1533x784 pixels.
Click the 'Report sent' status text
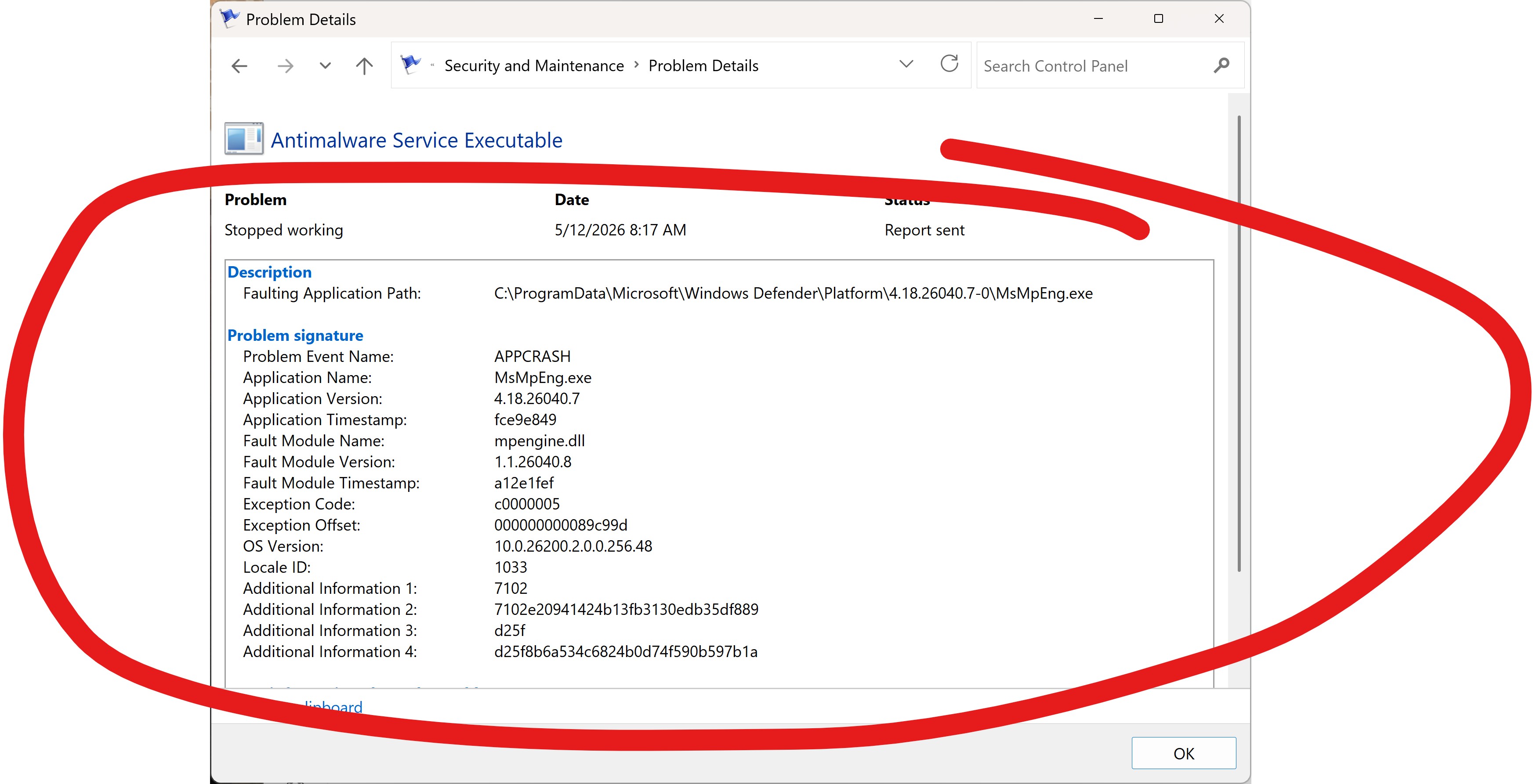[924, 230]
